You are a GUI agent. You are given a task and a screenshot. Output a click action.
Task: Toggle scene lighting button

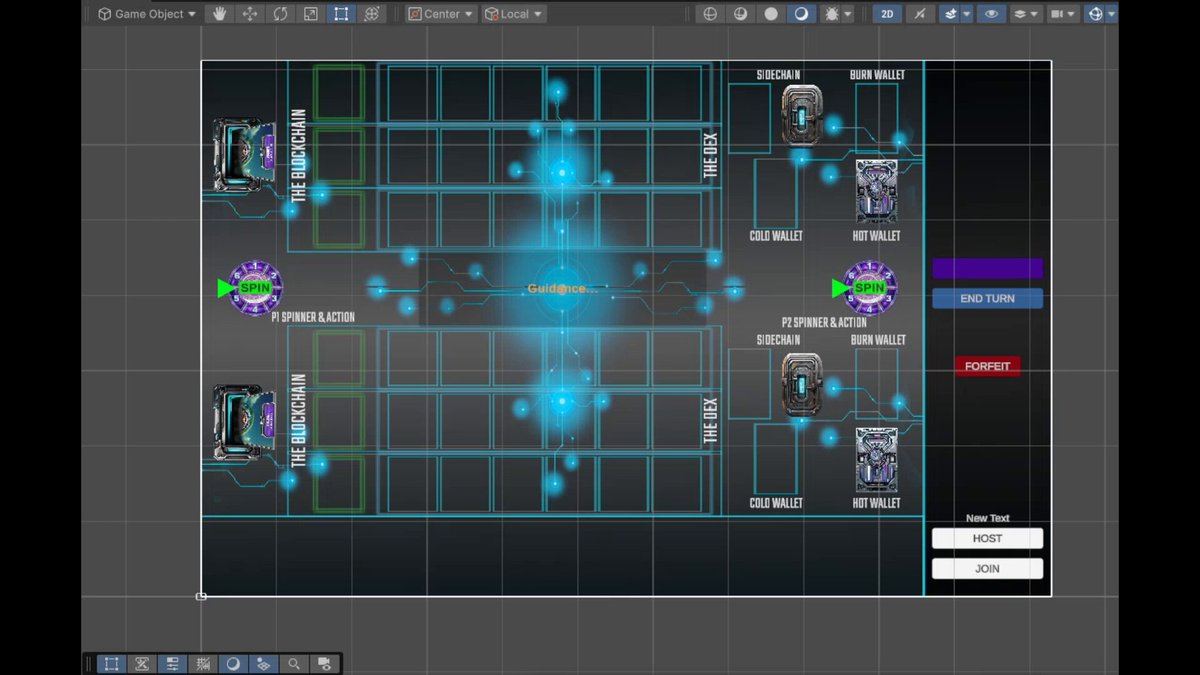[919, 14]
